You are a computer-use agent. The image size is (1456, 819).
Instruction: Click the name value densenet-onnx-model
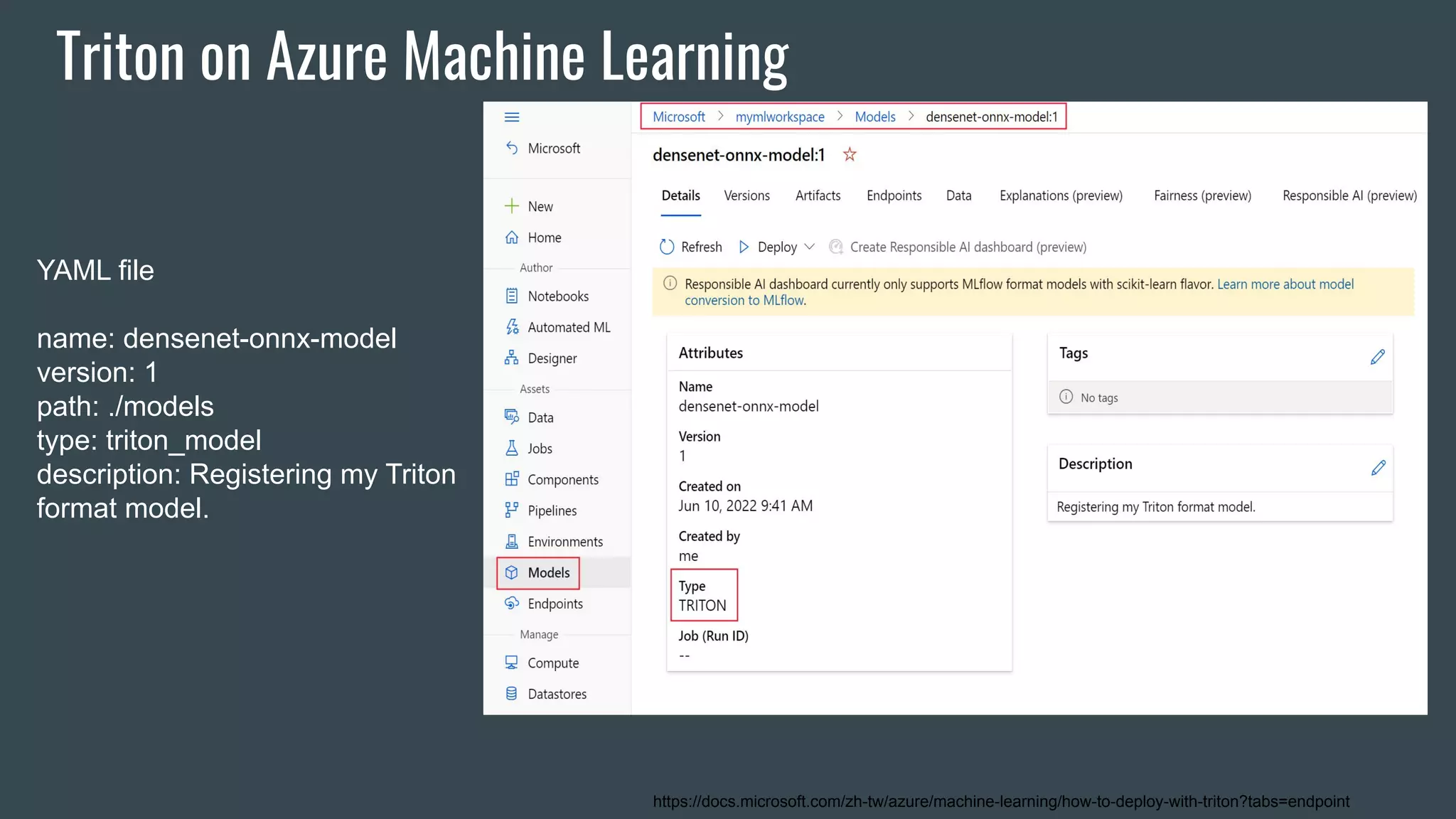click(749, 406)
